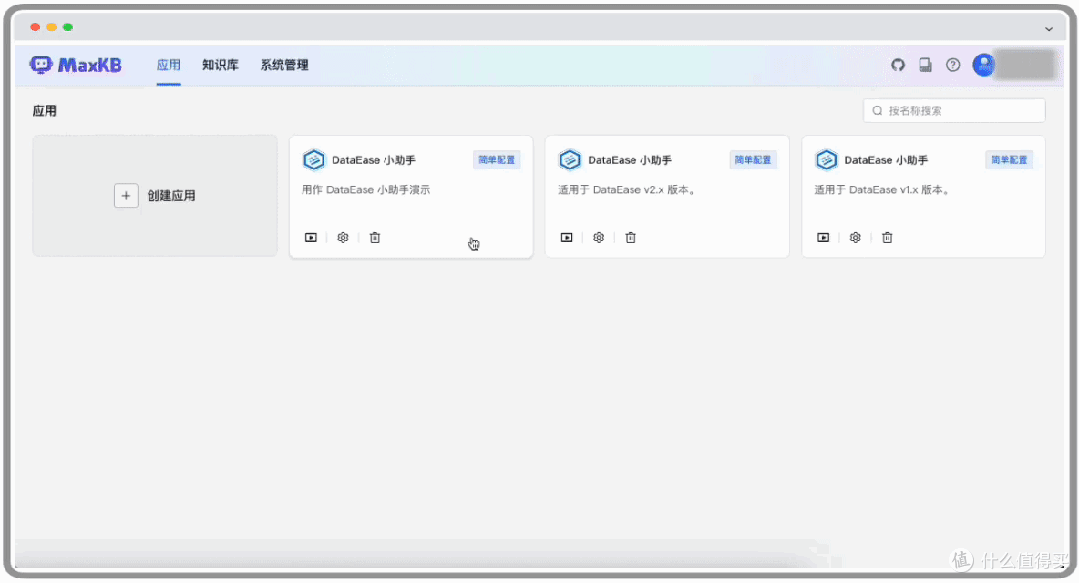Click plus icon on 创建应用 card
This screenshot has width=1079, height=583.
tap(126, 195)
